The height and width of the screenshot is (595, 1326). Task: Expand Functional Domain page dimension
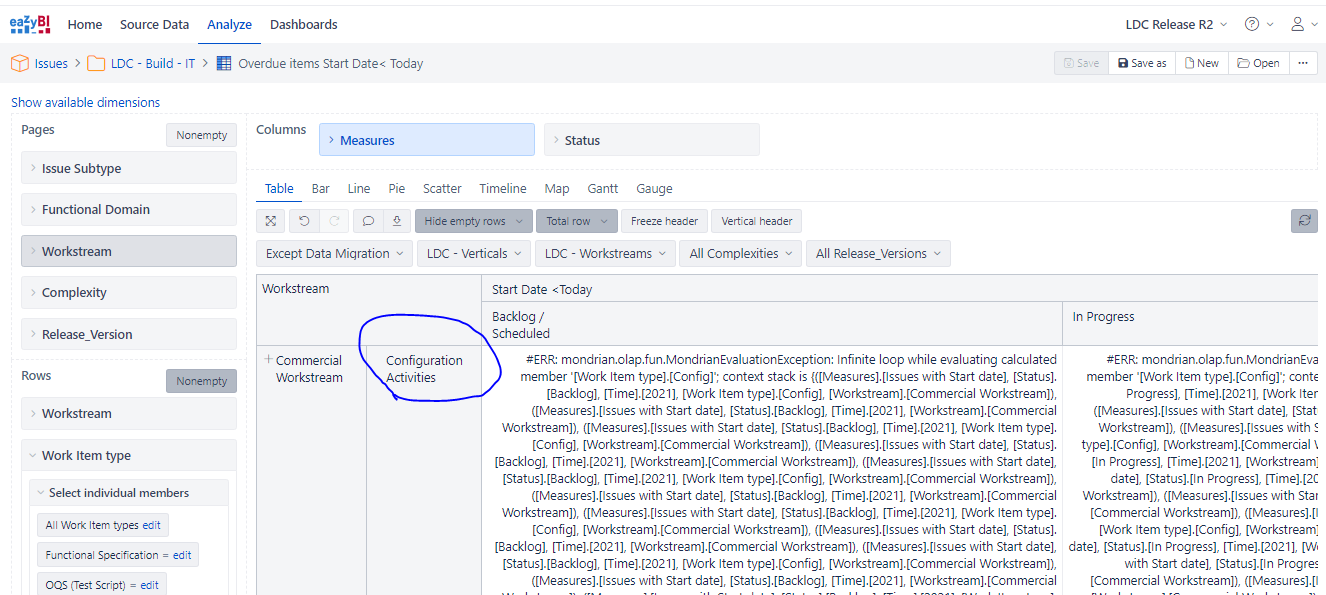click(129, 210)
